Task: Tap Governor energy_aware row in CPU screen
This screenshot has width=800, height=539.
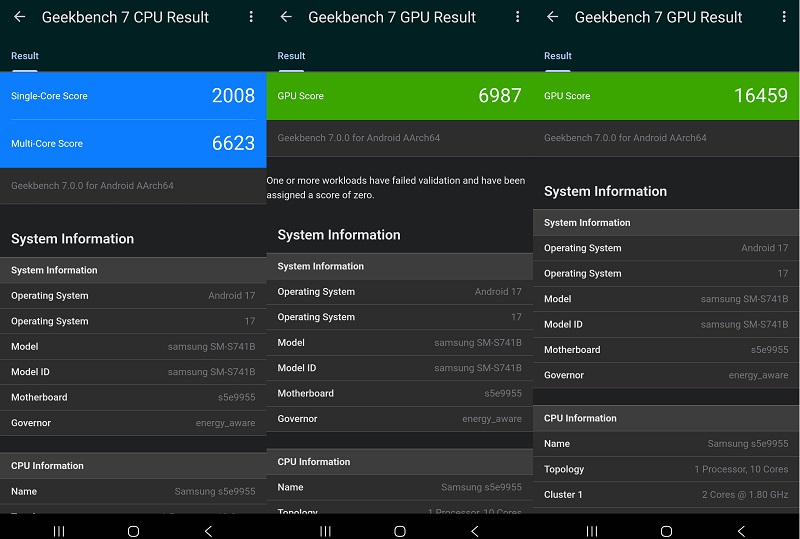Action: point(133,423)
